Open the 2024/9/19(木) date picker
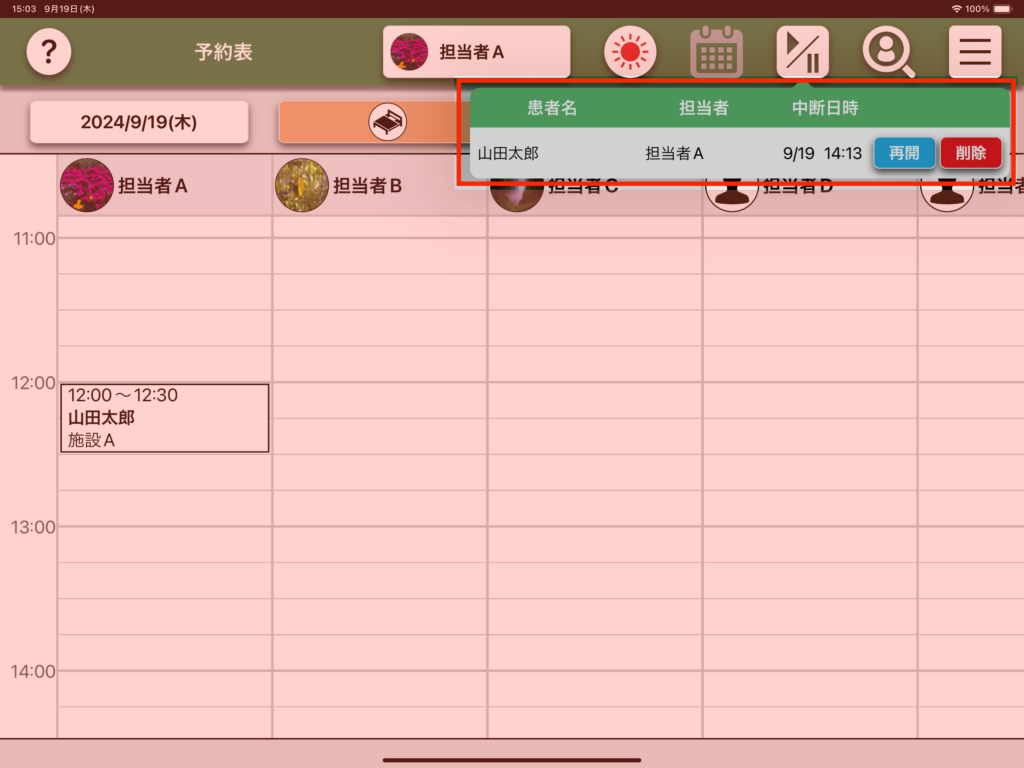The image size is (1024, 768). (x=139, y=123)
